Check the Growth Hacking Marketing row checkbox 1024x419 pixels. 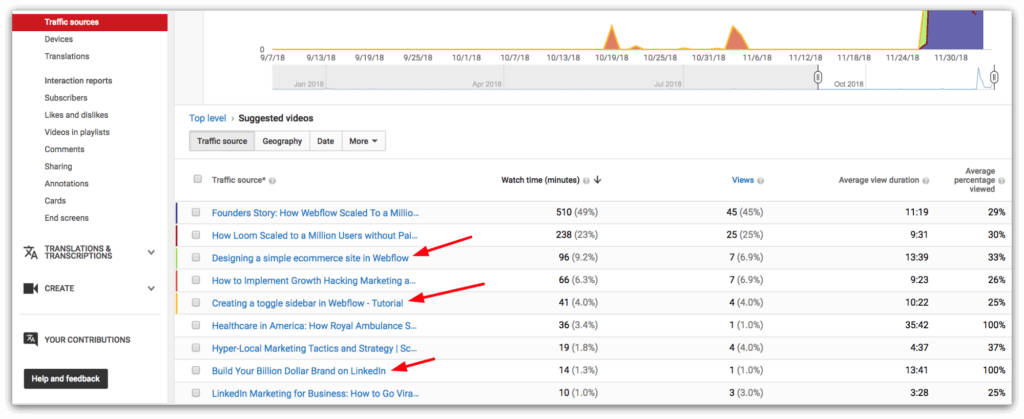(x=196, y=281)
